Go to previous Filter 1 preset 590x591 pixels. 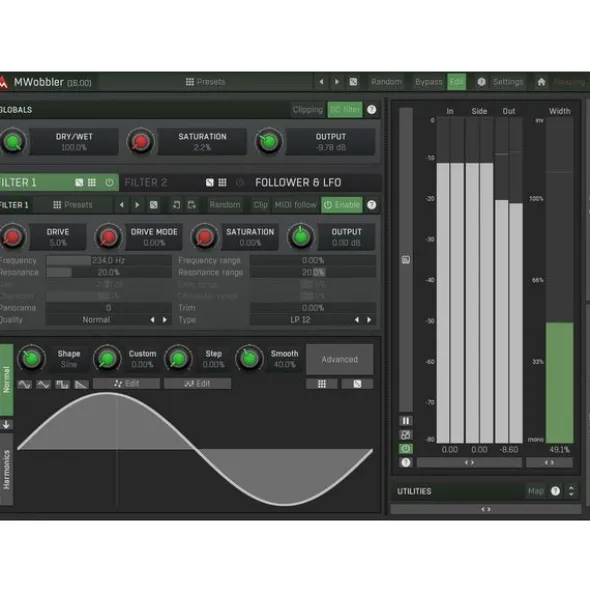pos(121,205)
